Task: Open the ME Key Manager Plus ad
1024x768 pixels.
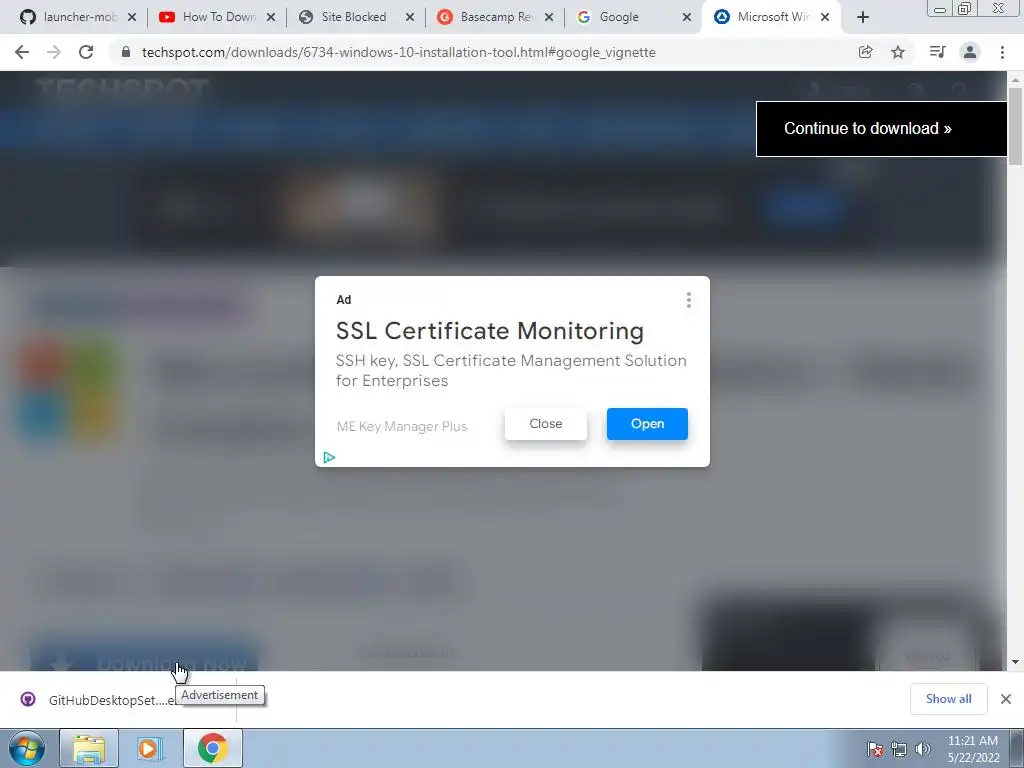Action: (647, 424)
